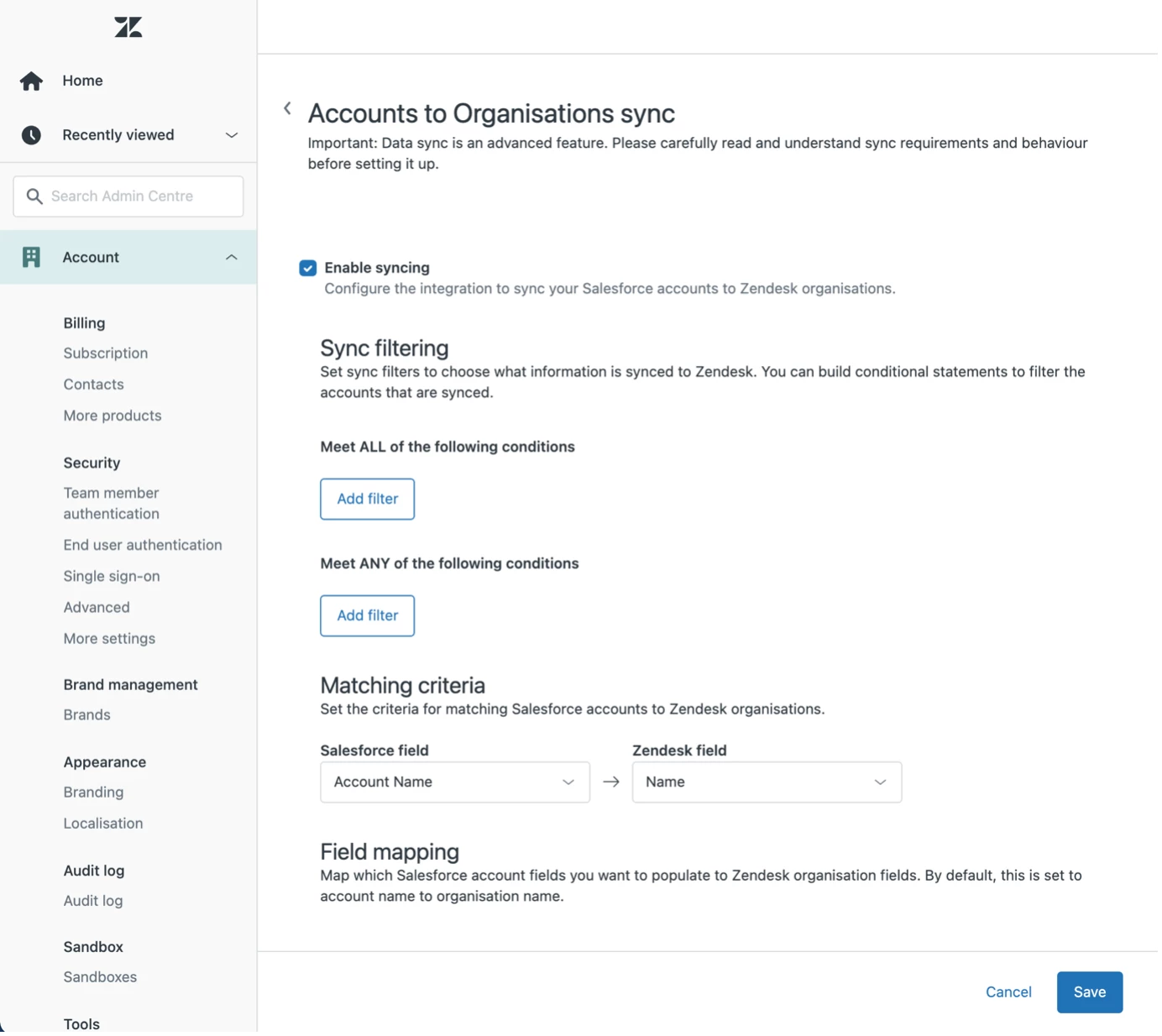
Task: Add filter under Meet ANY conditions
Action: point(368,616)
